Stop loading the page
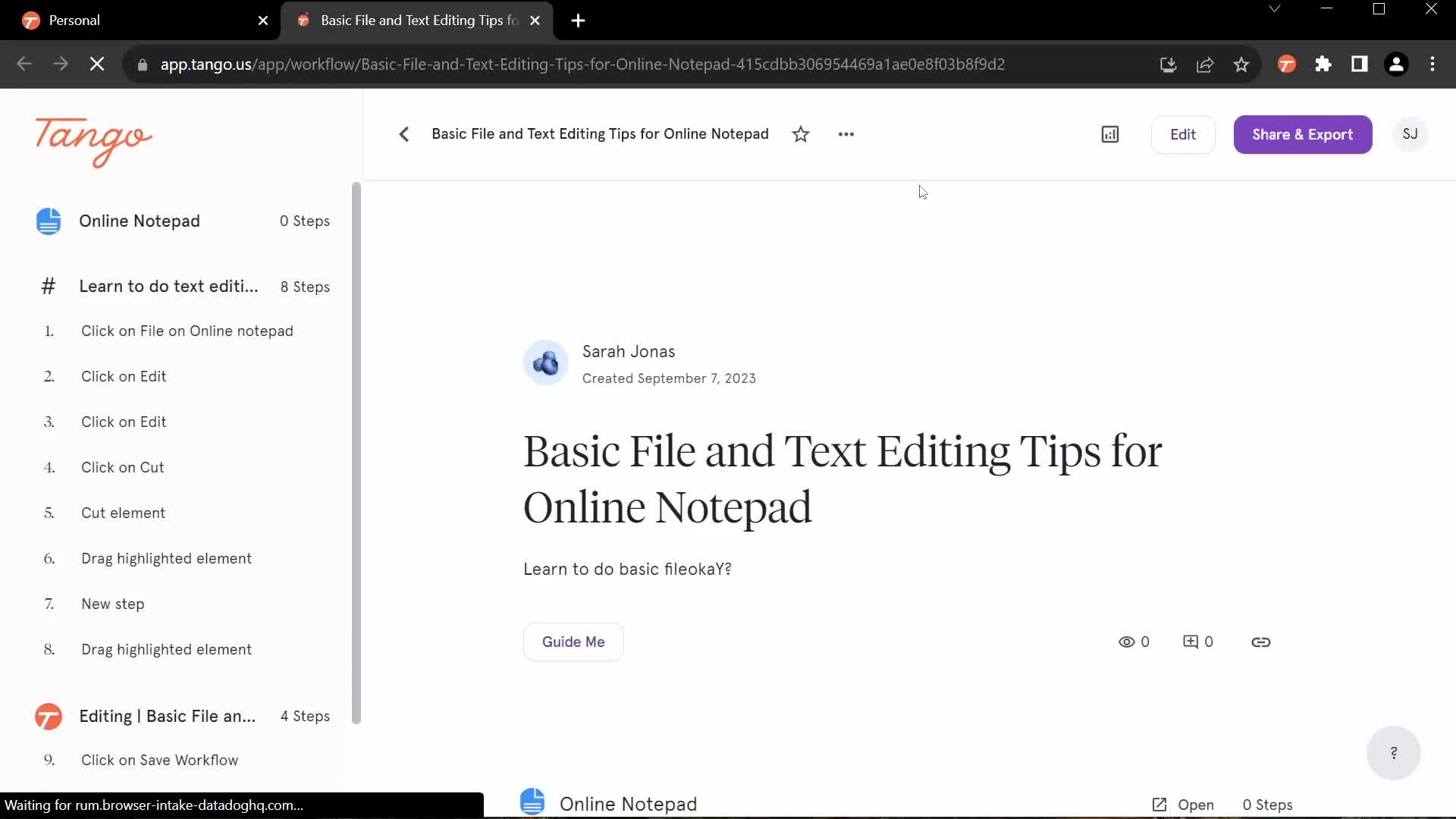Viewport: 1456px width, 819px height. (x=97, y=64)
